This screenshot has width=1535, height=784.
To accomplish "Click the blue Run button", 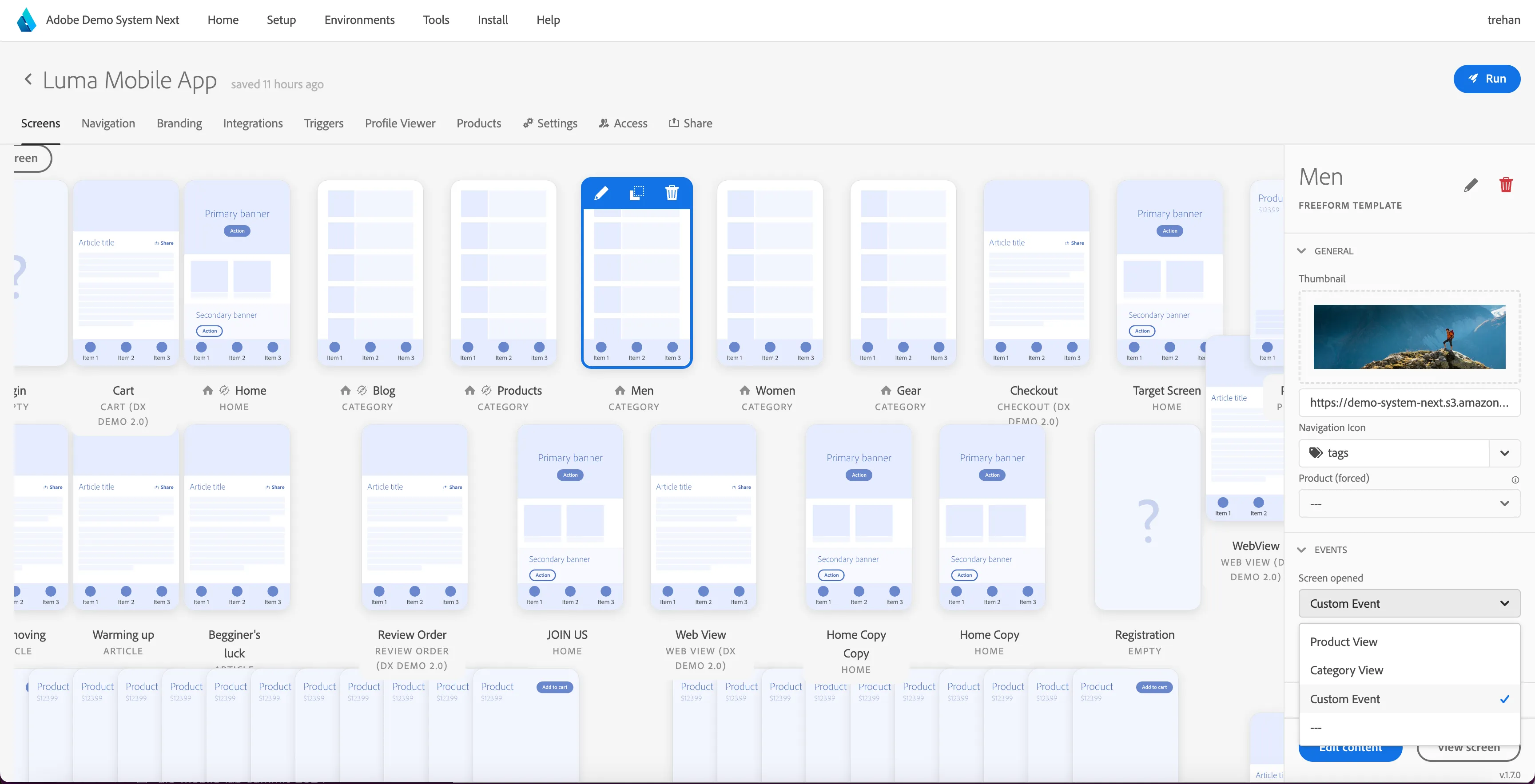I will 1487,79.
